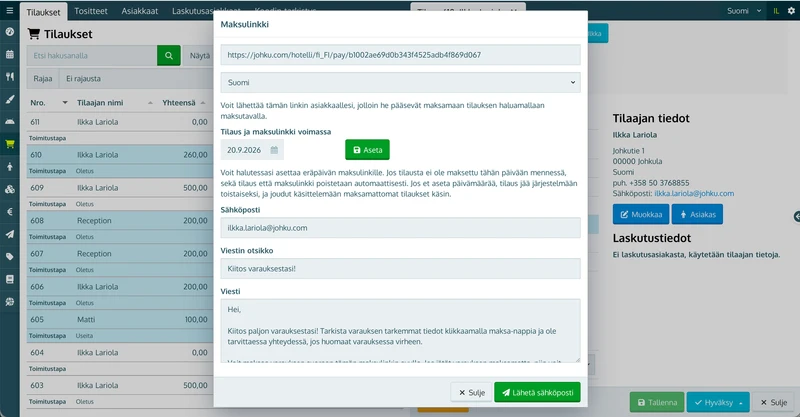Screen dimensions: 800x417
Task: Open the globe icon in the sidebar
Action: [x=10, y=302]
